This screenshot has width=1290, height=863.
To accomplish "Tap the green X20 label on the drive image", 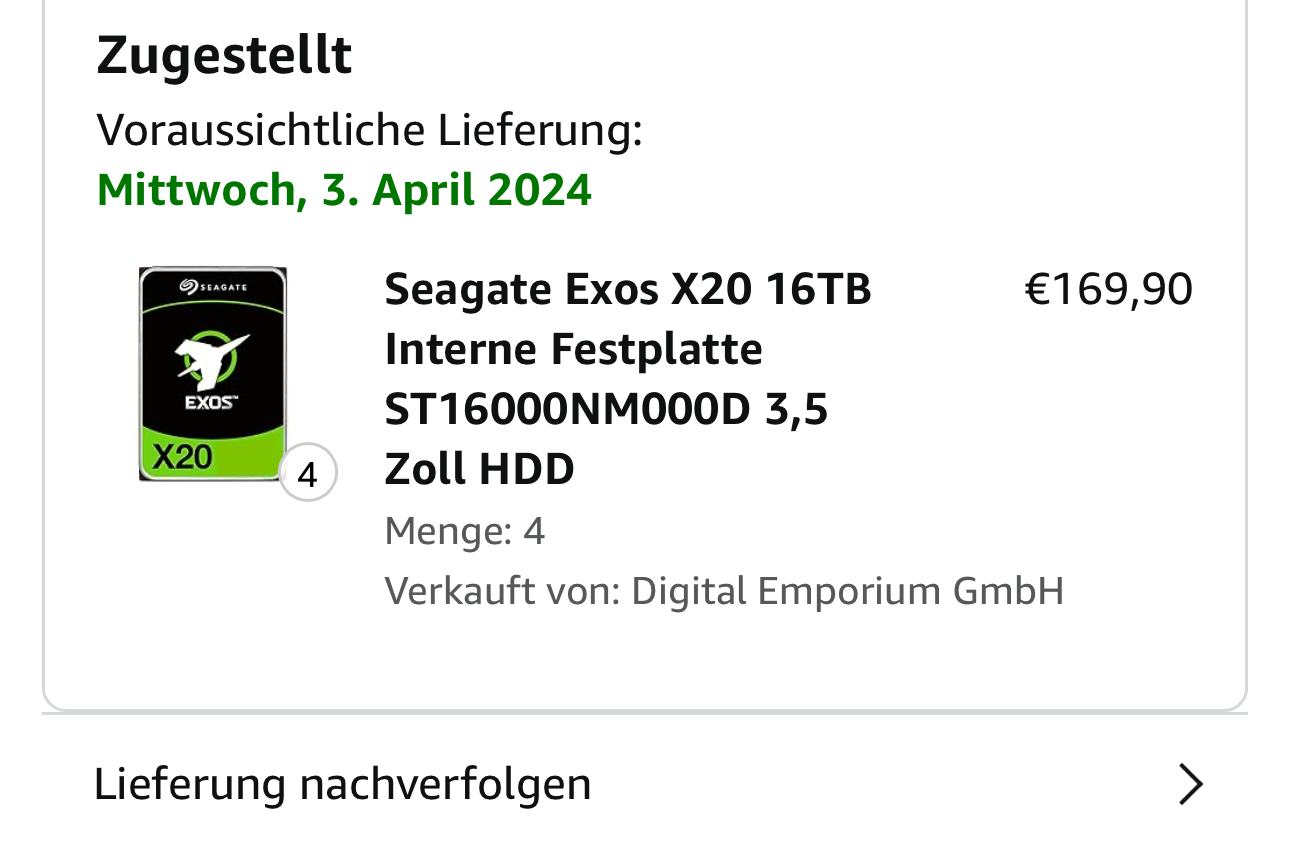I will (182, 456).
